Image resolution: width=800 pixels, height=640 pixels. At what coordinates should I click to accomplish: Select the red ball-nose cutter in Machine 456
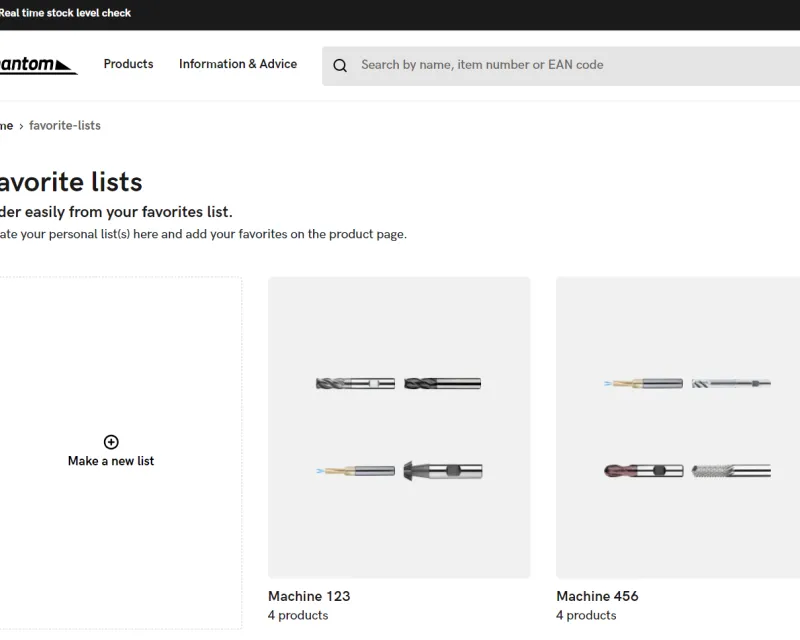pyautogui.click(x=643, y=470)
